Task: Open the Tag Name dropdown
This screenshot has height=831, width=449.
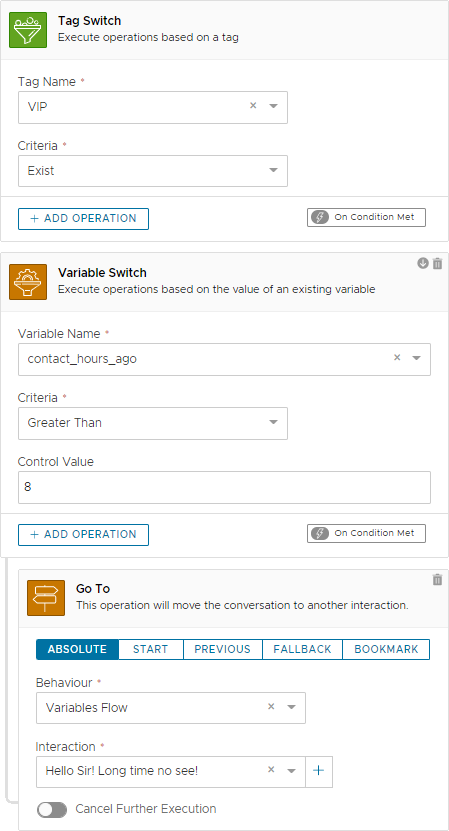Action: (274, 106)
